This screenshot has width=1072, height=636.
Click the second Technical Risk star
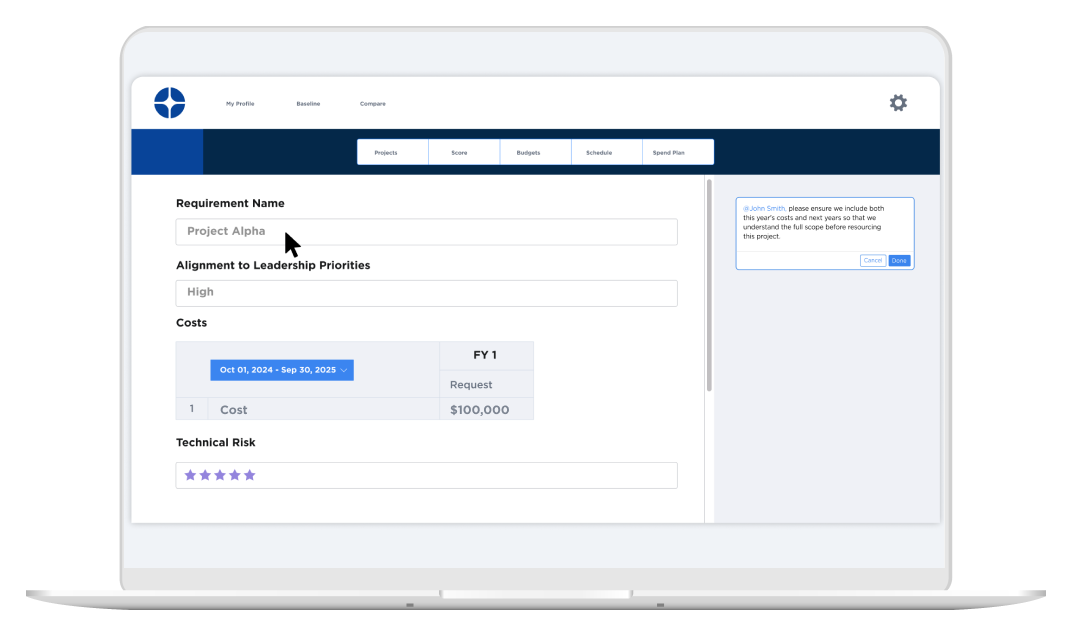click(204, 474)
